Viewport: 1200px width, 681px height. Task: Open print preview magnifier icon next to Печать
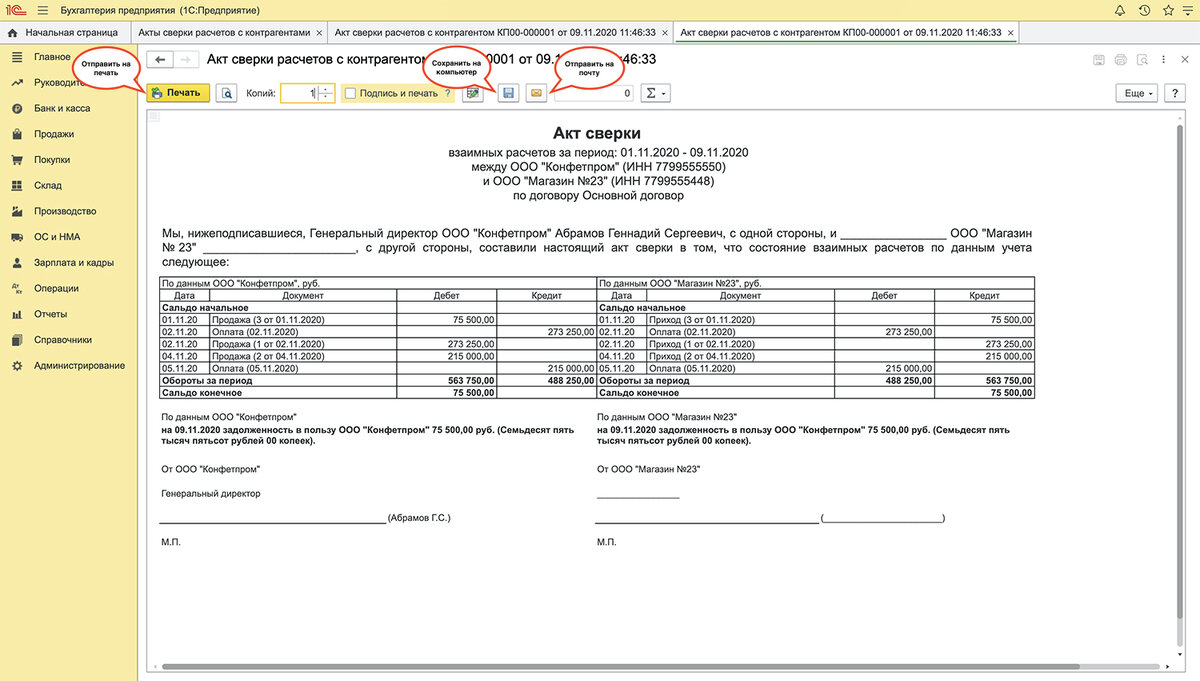click(x=227, y=93)
